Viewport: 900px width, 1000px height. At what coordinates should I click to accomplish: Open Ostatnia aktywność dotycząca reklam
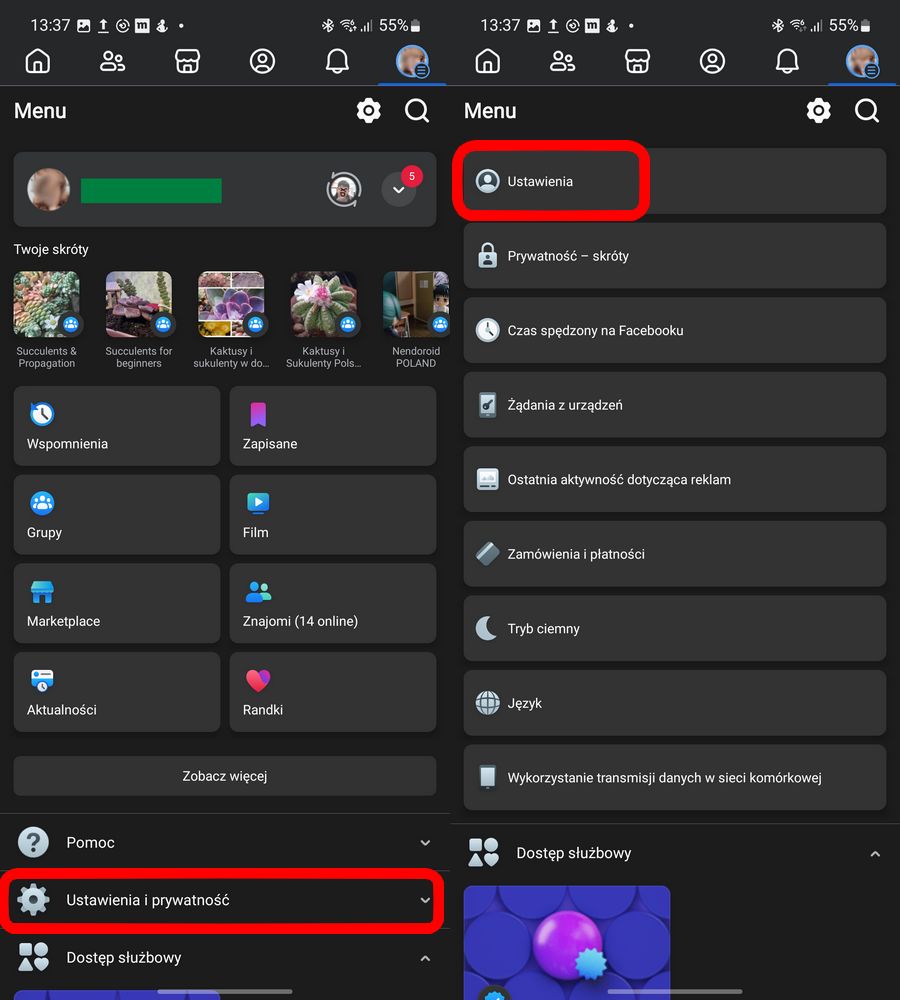675,480
